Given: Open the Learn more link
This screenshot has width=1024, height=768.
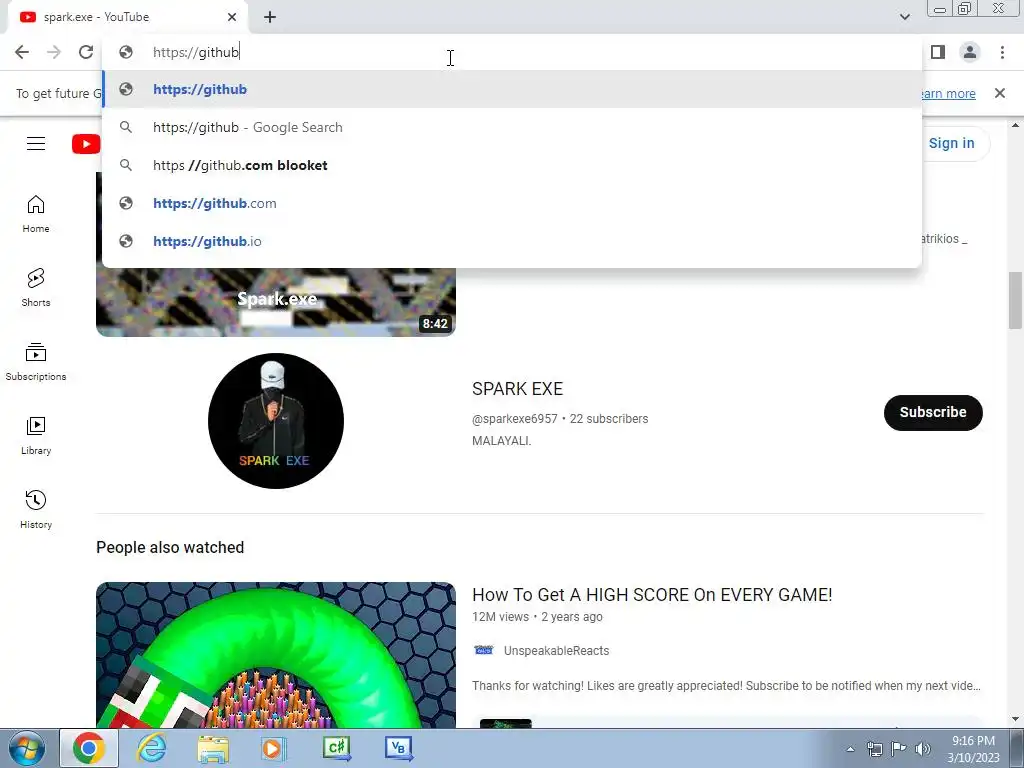Looking at the screenshot, I should [948, 93].
